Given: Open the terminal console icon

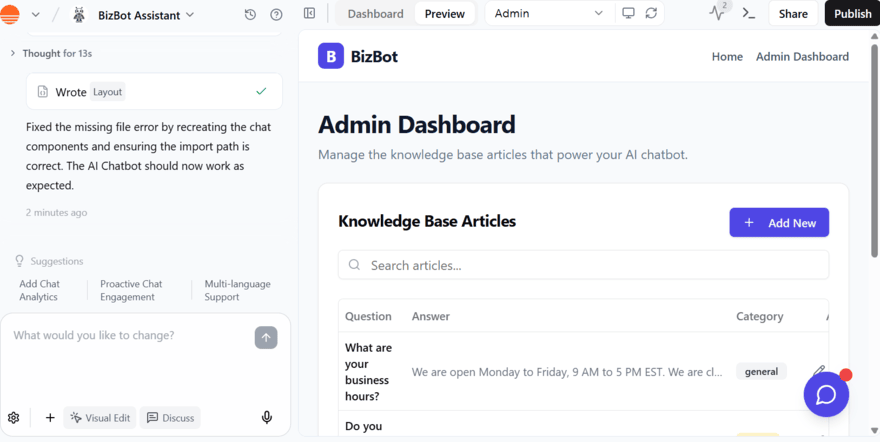Looking at the screenshot, I should point(749,13).
